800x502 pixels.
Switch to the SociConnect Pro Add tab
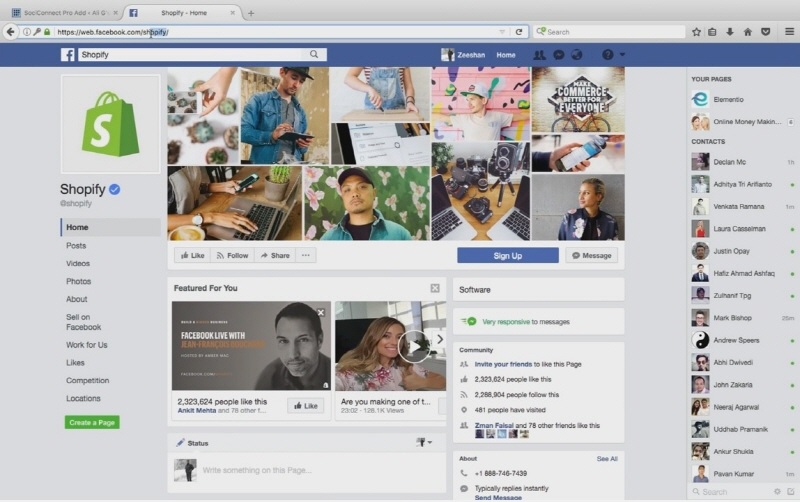click(x=65, y=13)
